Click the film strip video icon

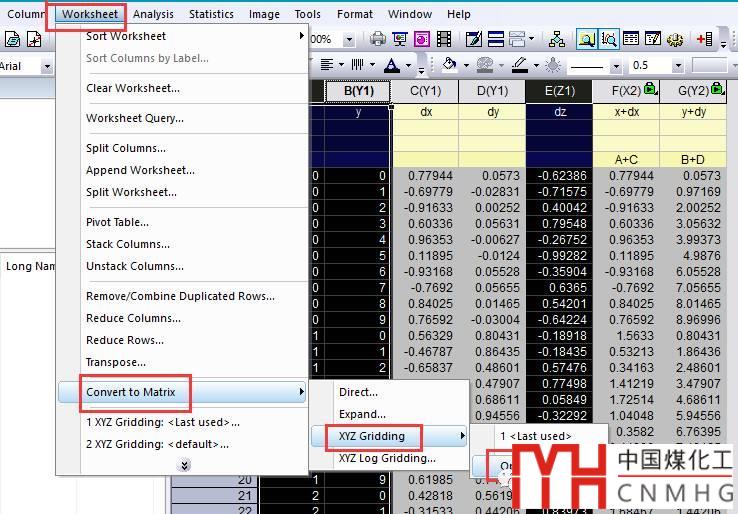[x=444, y=40]
